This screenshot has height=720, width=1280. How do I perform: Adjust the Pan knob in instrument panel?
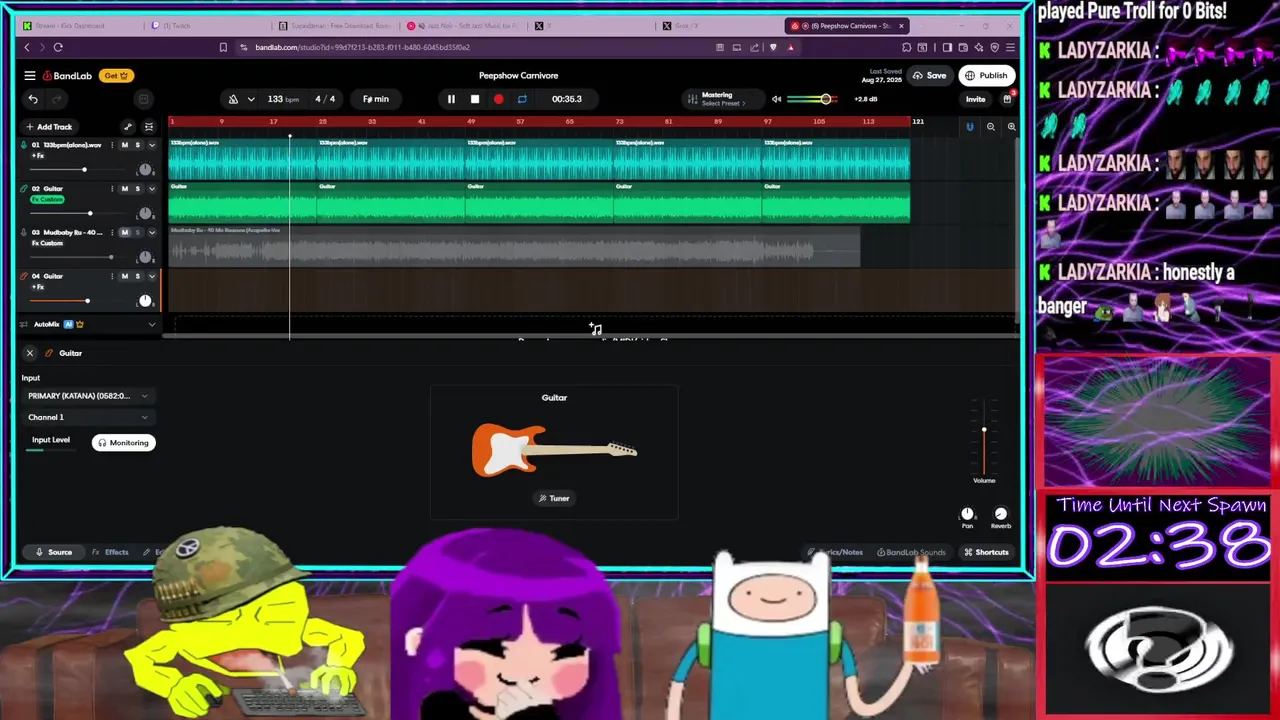tap(967, 514)
